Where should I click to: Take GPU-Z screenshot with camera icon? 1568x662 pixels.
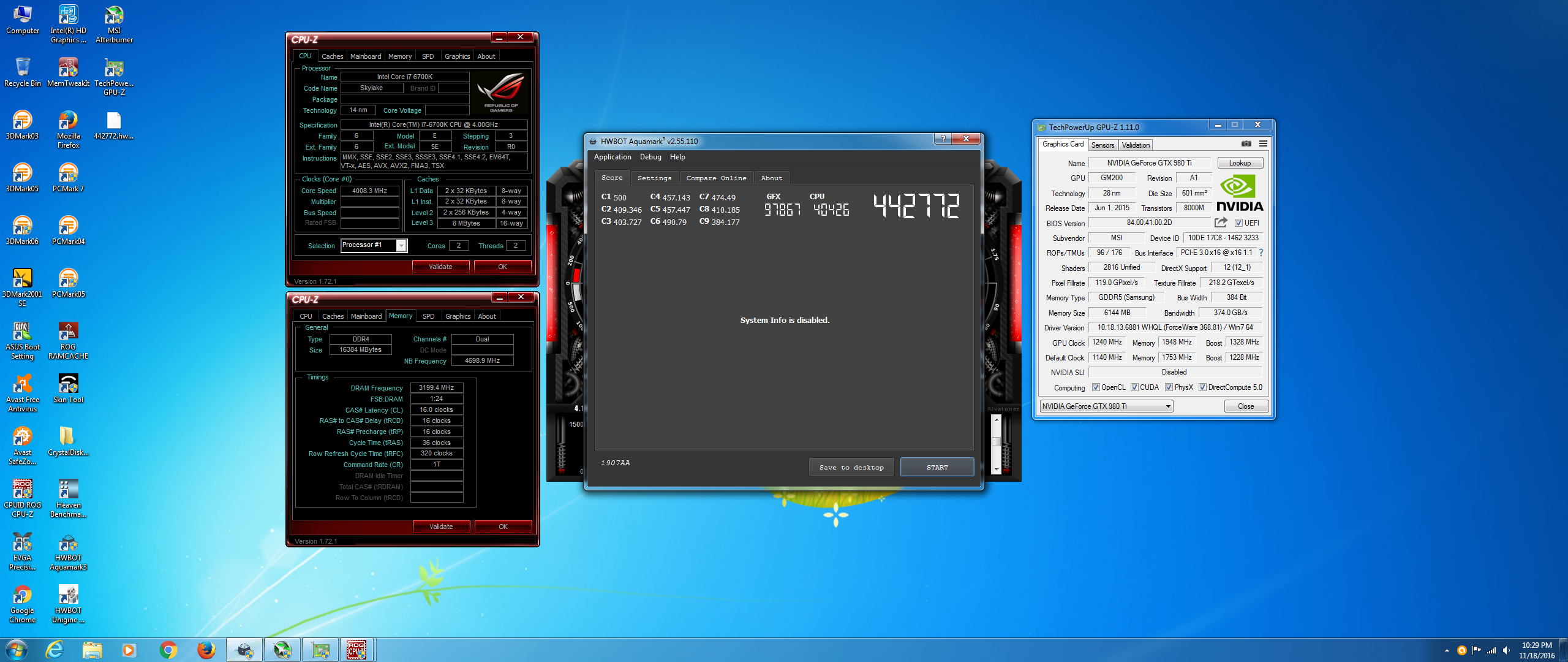tap(1246, 143)
